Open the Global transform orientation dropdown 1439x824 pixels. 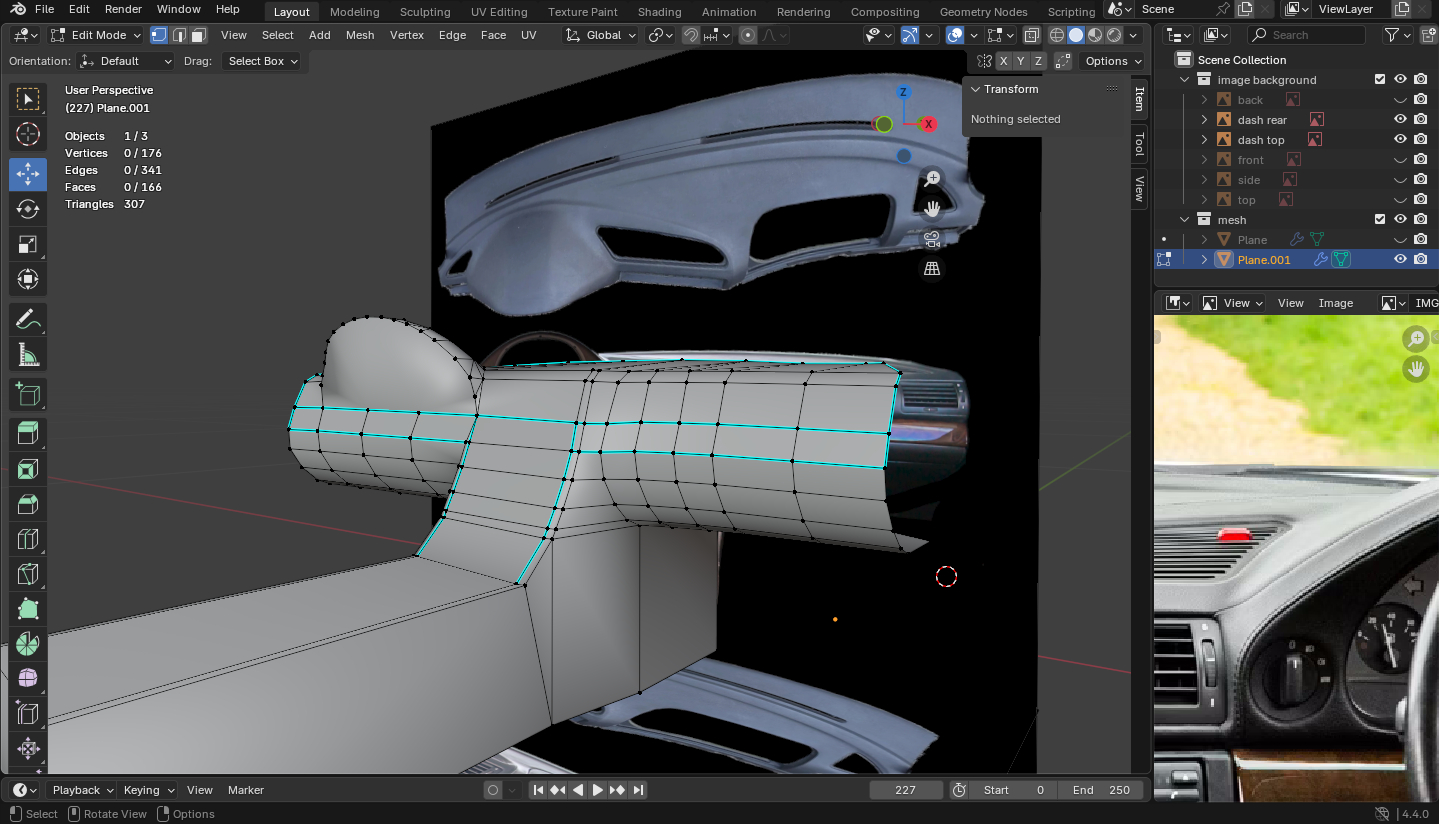(601, 35)
